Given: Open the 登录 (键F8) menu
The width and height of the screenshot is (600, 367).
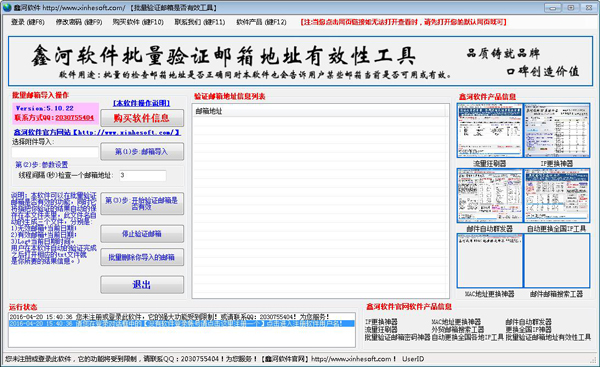Looking at the screenshot, I should coord(28,22).
